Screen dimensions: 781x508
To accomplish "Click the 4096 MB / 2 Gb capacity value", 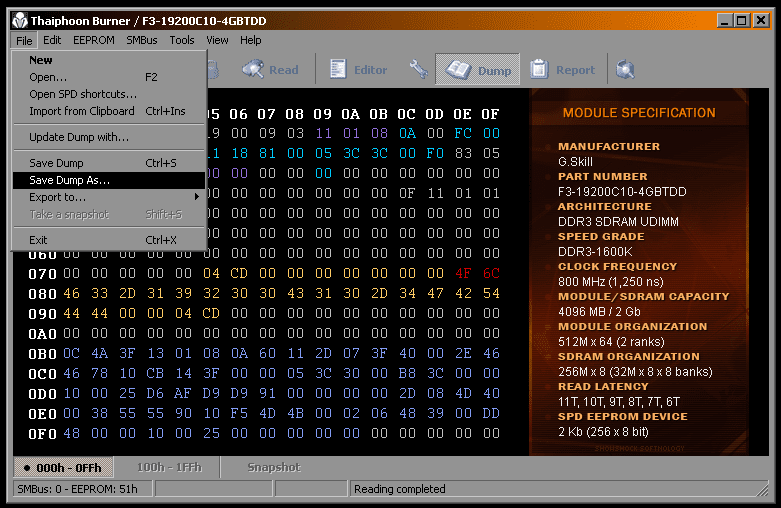I will 599,312.
